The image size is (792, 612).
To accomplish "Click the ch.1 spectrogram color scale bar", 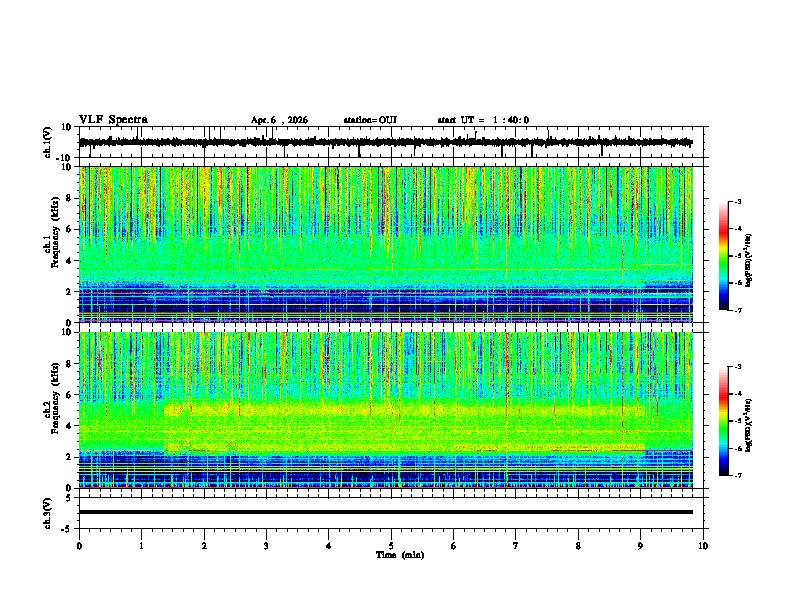I will coord(723,256).
